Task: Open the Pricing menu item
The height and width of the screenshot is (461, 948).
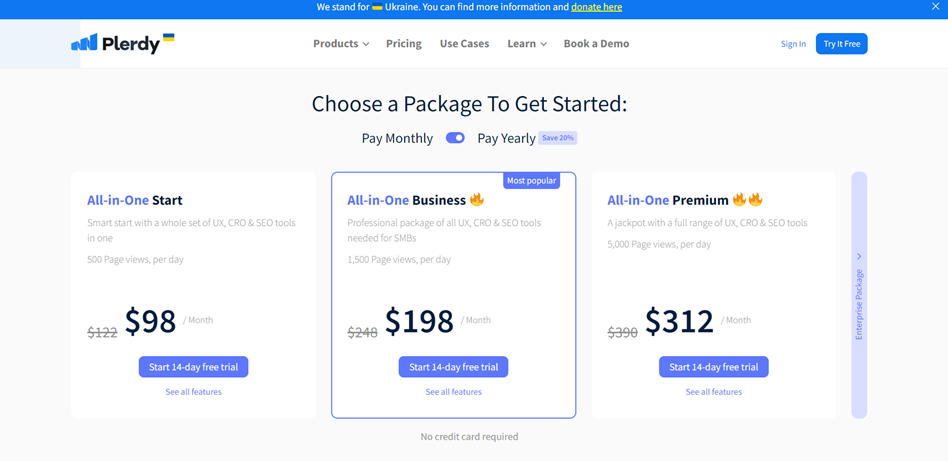Action: point(404,44)
